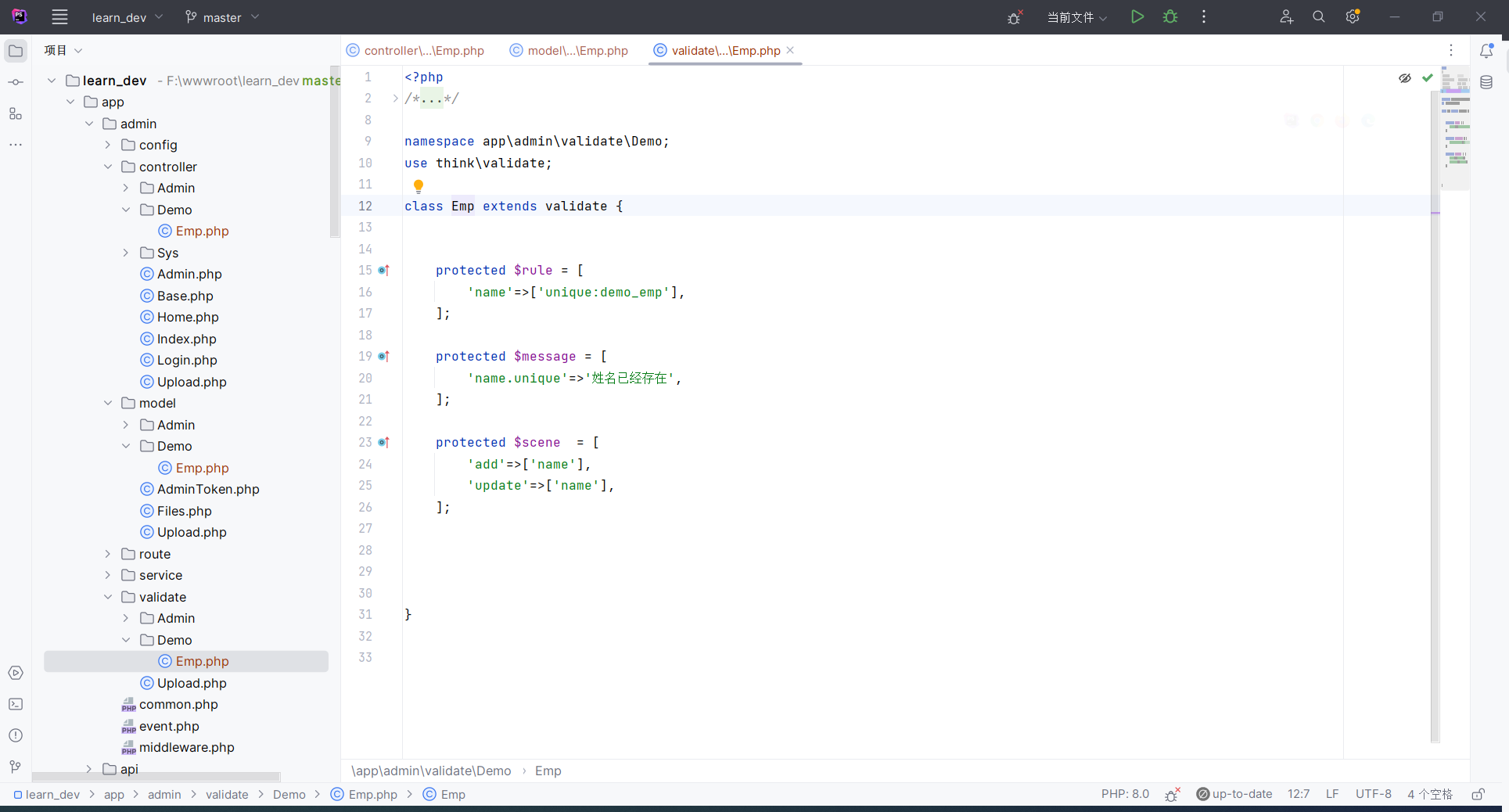This screenshot has height=812, width=1509.
Task: Open the Notifications bell panel
Action: tap(1486, 51)
